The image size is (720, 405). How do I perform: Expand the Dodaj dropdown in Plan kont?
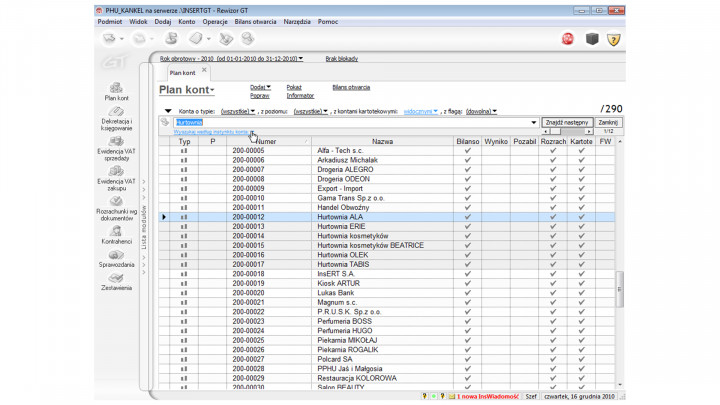pyautogui.click(x=259, y=87)
